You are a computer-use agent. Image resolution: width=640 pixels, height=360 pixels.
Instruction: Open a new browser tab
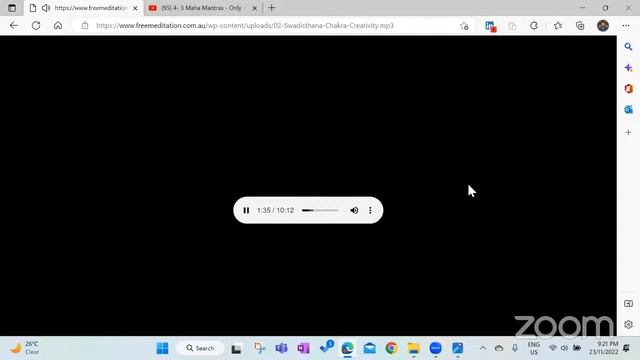(x=271, y=8)
